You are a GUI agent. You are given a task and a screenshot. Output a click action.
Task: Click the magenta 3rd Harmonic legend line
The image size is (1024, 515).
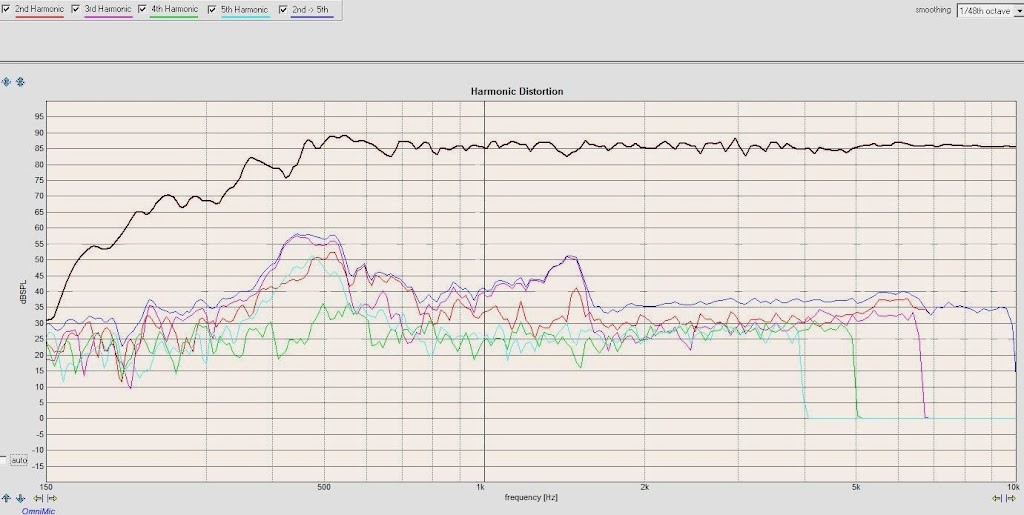(108, 16)
